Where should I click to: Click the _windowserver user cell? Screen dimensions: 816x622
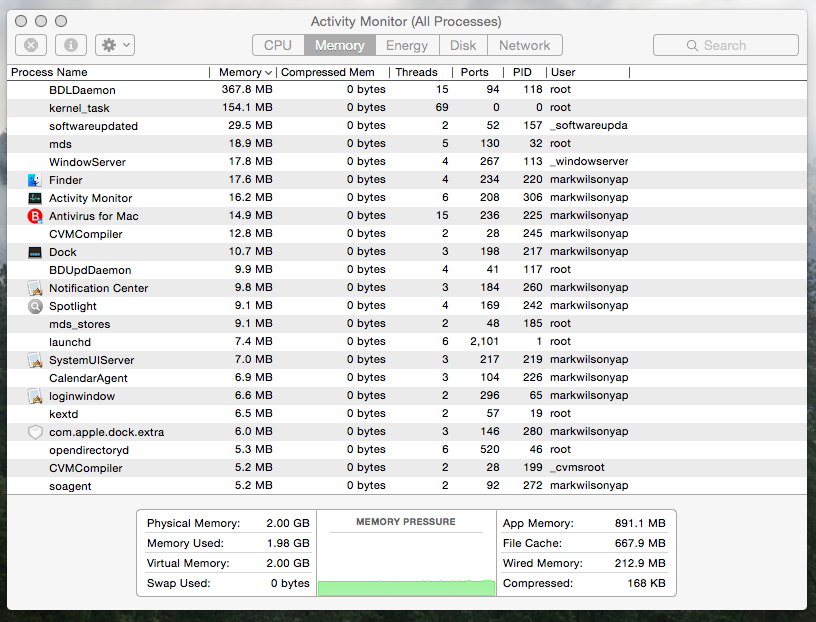[x=589, y=162]
